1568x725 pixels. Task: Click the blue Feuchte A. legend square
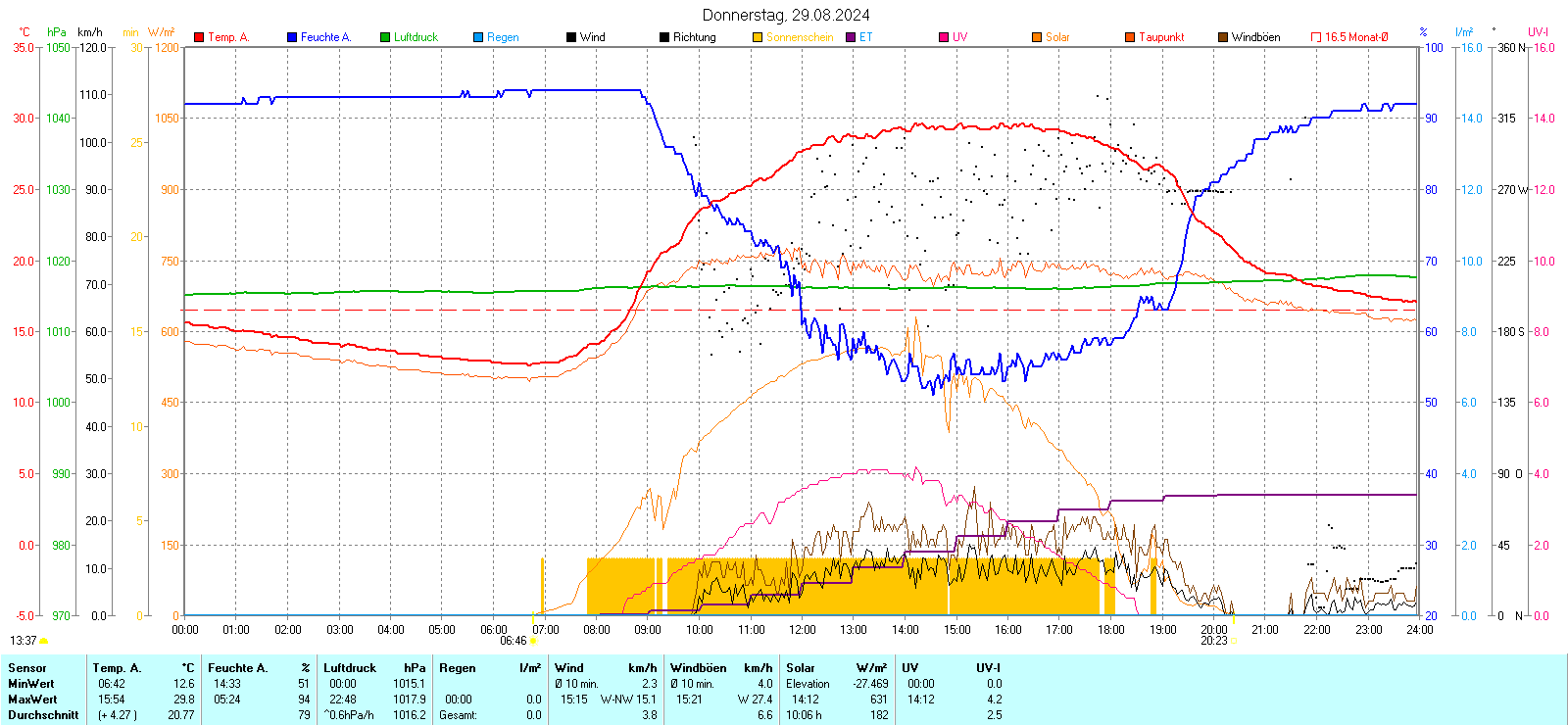(x=292, y=37)
